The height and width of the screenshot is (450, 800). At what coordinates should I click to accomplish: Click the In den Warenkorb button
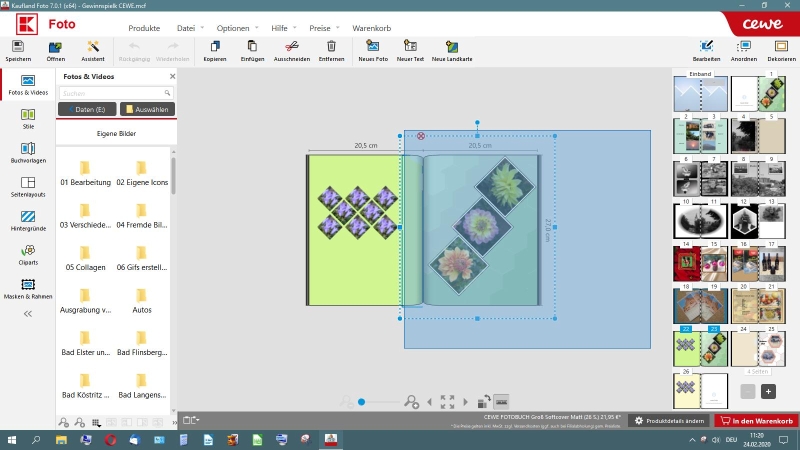point(755,421)
